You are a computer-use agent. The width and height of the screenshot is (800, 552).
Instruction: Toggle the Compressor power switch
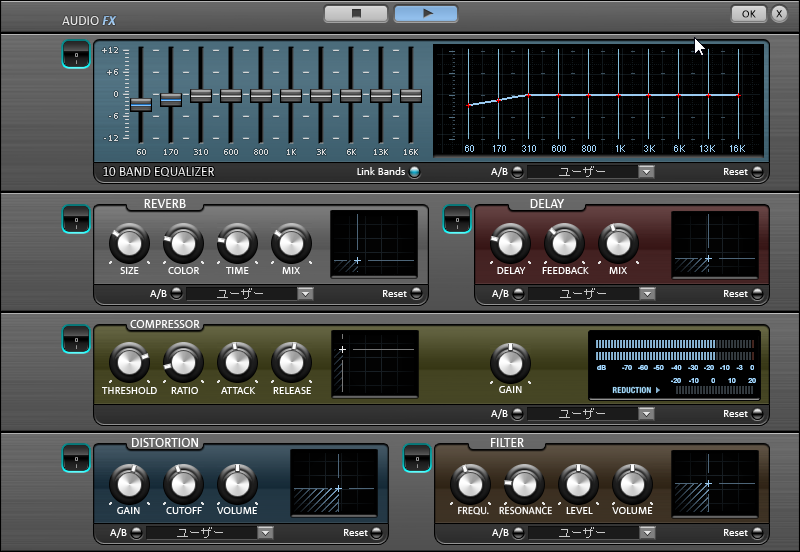(x=76, y=338)
